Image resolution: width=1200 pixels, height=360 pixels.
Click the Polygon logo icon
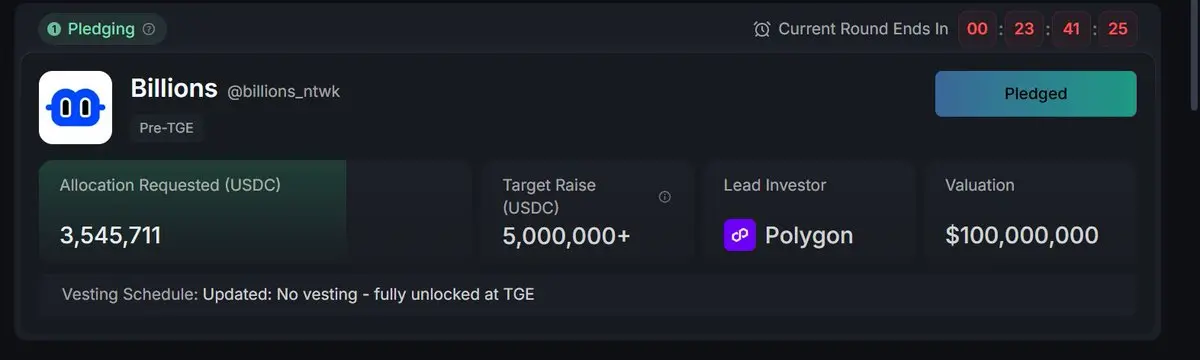coord(739,236)
